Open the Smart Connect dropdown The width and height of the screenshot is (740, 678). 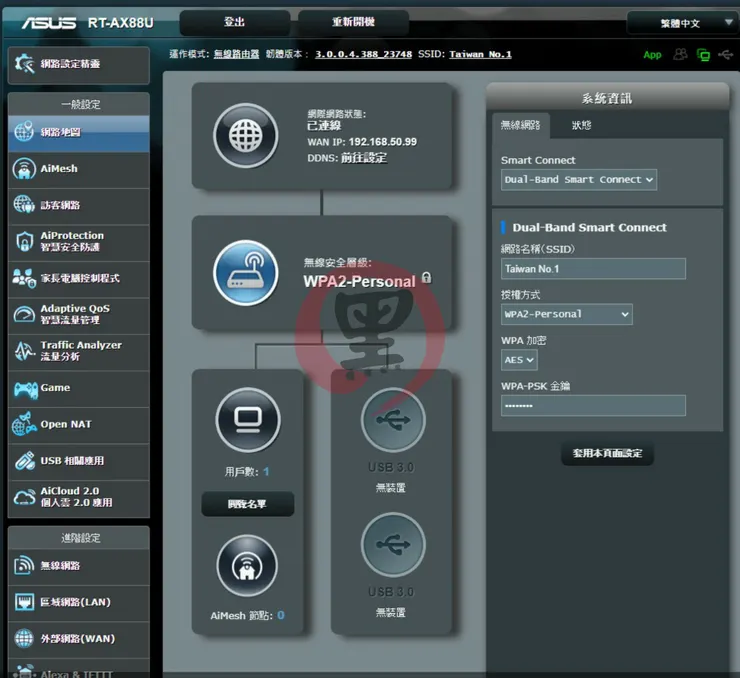(579, 180)
